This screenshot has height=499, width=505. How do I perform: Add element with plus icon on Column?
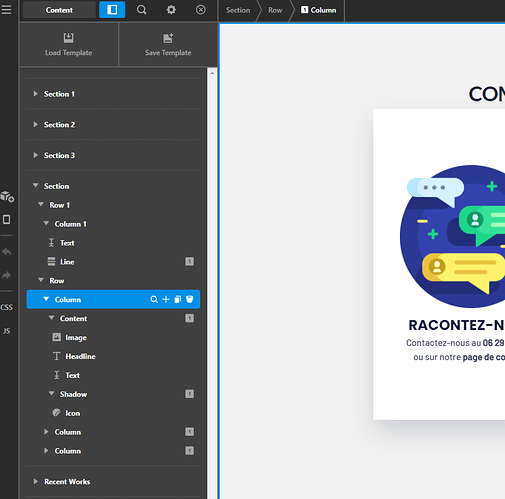coord(166,299)
